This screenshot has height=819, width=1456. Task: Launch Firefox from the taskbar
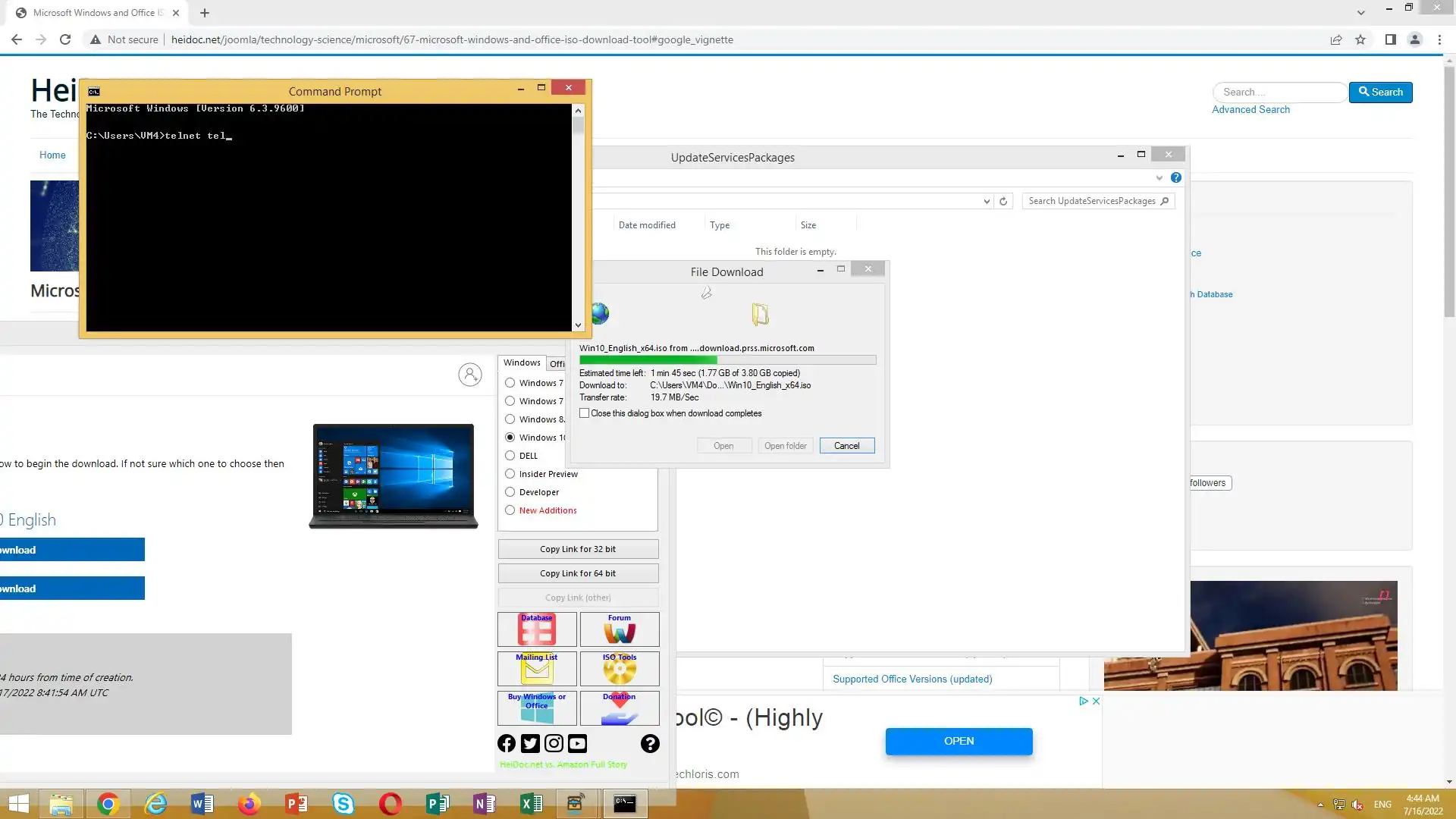coord(249,804)
